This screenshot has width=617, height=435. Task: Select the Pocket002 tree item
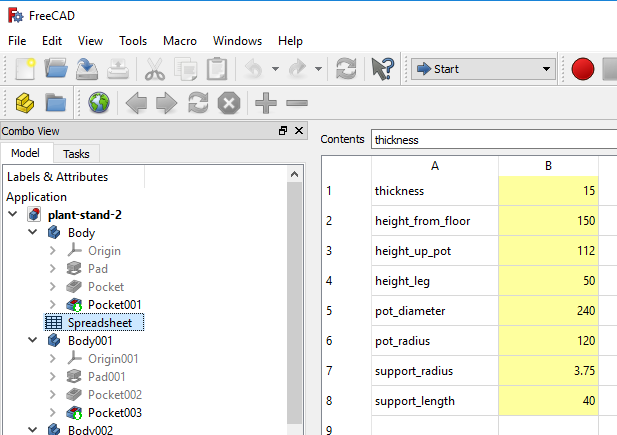(x=115, y=394)
